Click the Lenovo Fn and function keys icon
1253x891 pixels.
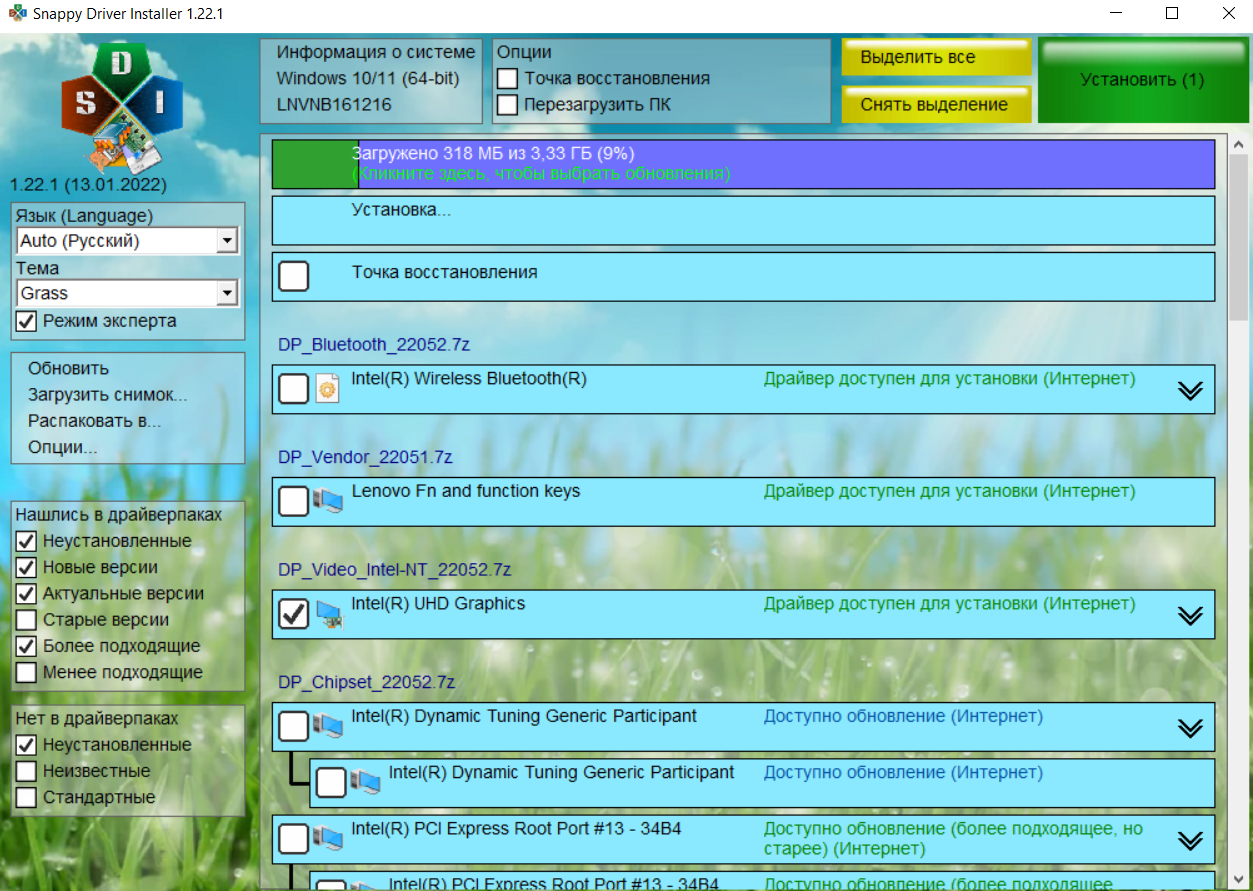pos(328,501)
